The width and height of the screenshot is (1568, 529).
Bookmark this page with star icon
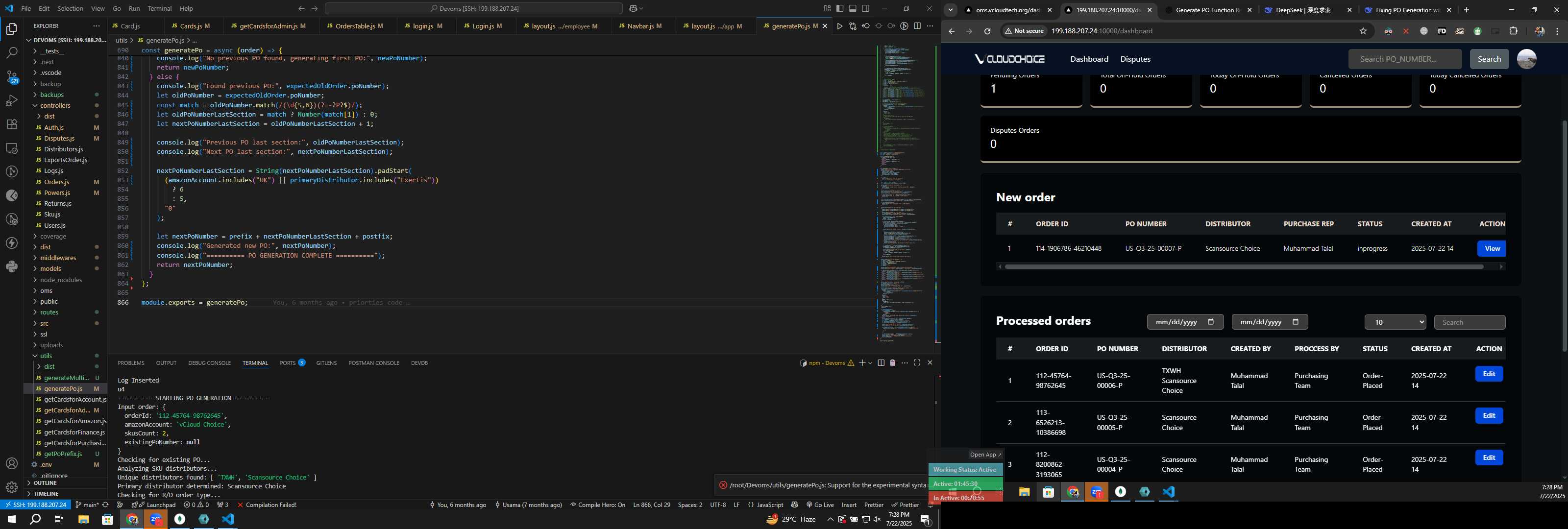pyautogui.click(x=1363, y=31)
